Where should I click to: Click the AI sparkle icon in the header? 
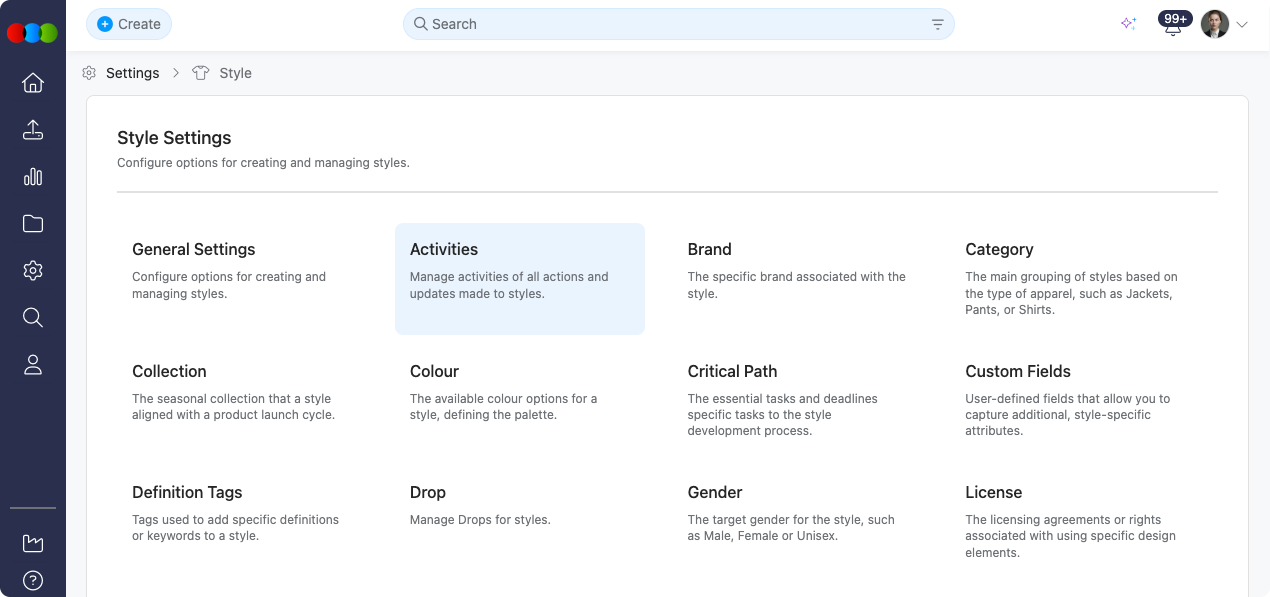(x=1128, y=24)
